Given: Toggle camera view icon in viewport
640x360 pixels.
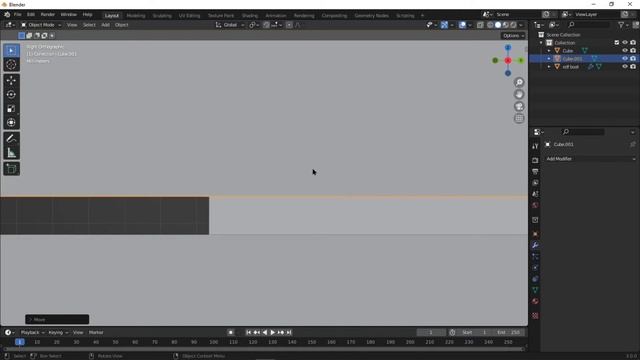Looking at the screenshot, I should (x=519, y=107).
